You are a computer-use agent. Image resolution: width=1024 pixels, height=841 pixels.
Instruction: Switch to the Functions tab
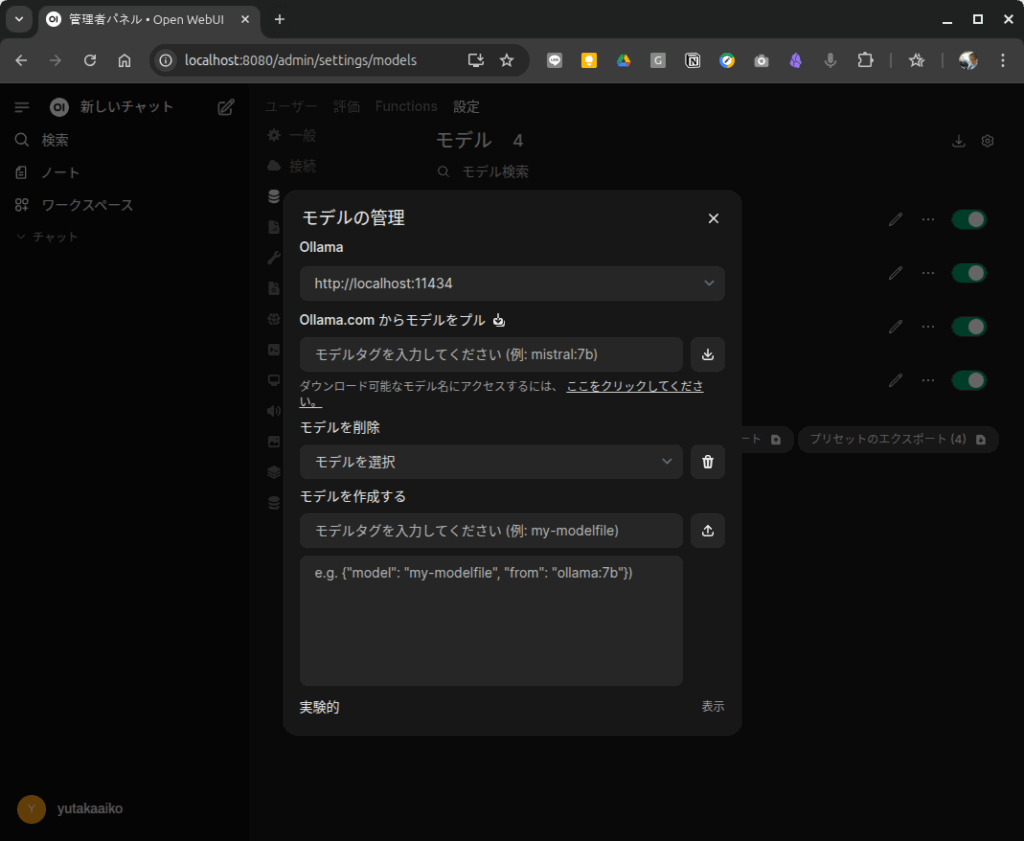point(406,106)
